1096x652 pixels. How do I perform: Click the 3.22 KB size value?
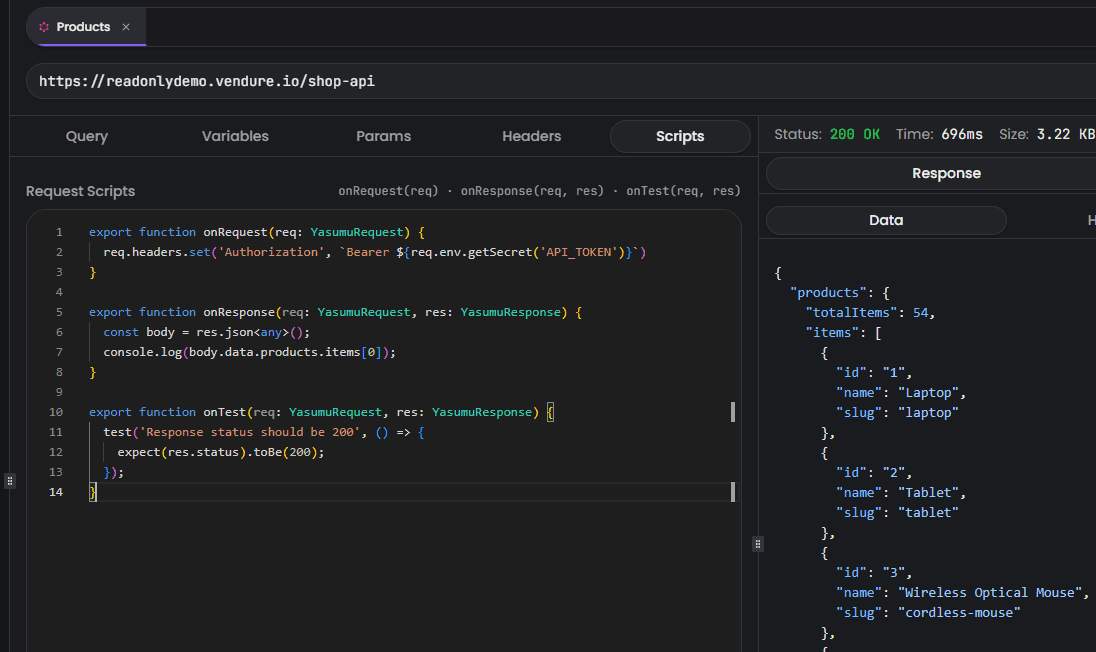(x=1066, y=134)
